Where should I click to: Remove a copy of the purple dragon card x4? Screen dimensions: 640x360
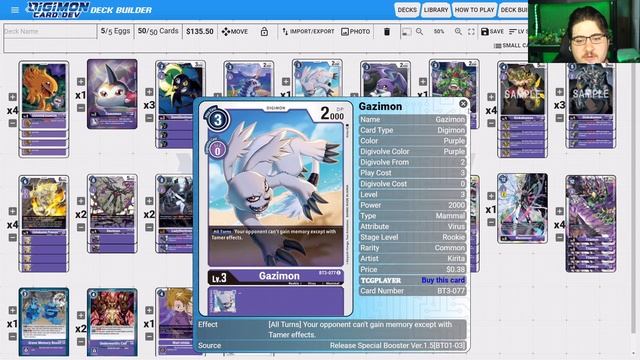560,237
